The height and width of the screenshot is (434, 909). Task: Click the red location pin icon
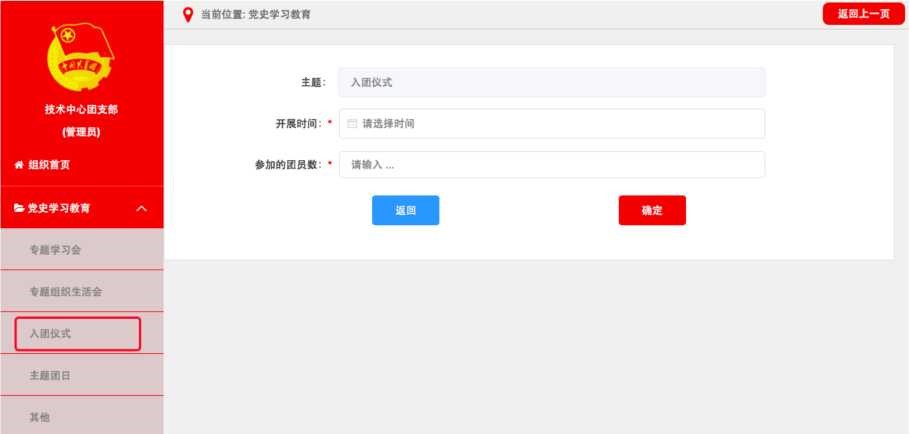tap(188, 14)
